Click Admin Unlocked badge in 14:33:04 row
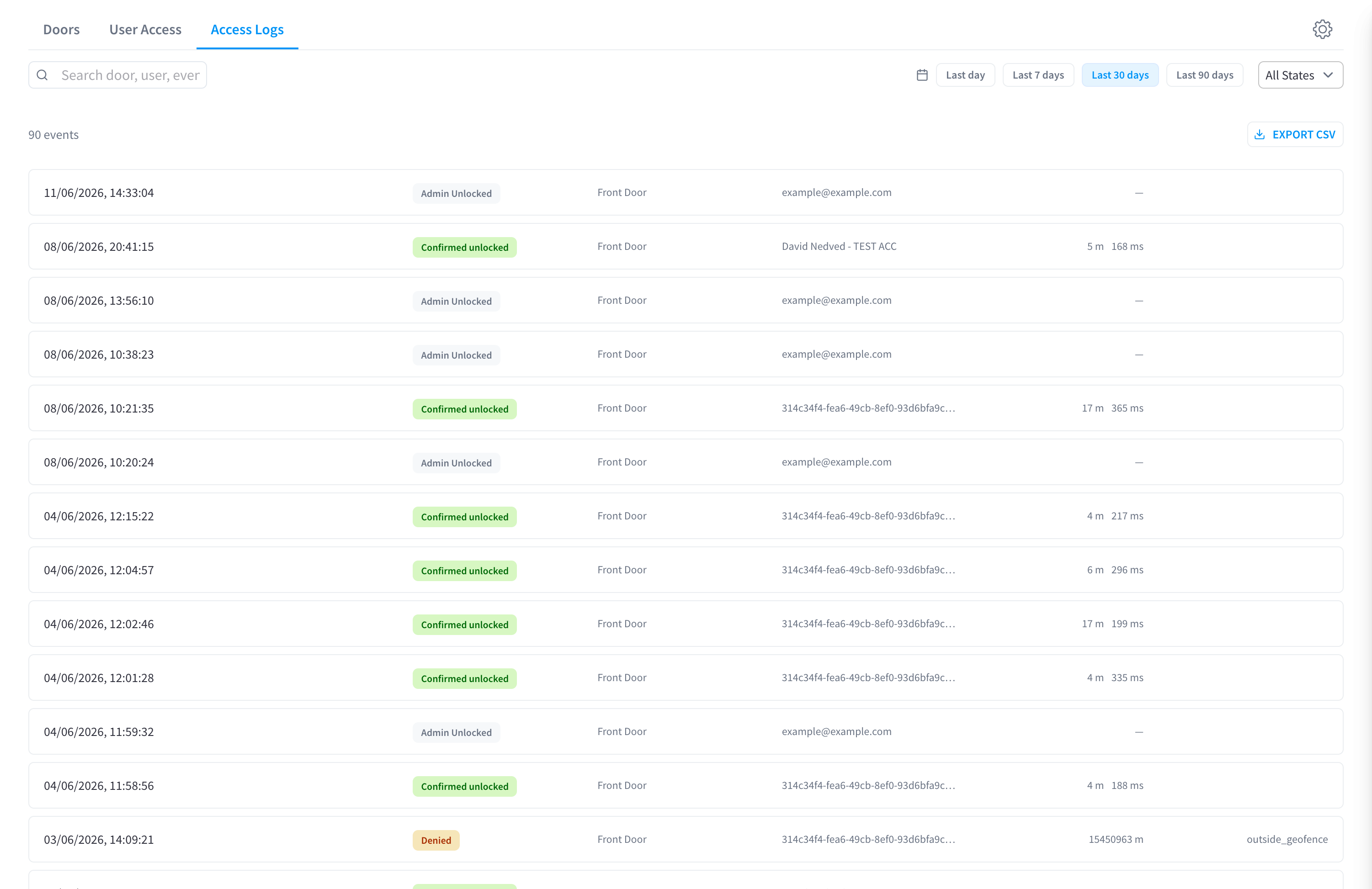Screen dimensions: 1372x889 (x=456, y=194)
